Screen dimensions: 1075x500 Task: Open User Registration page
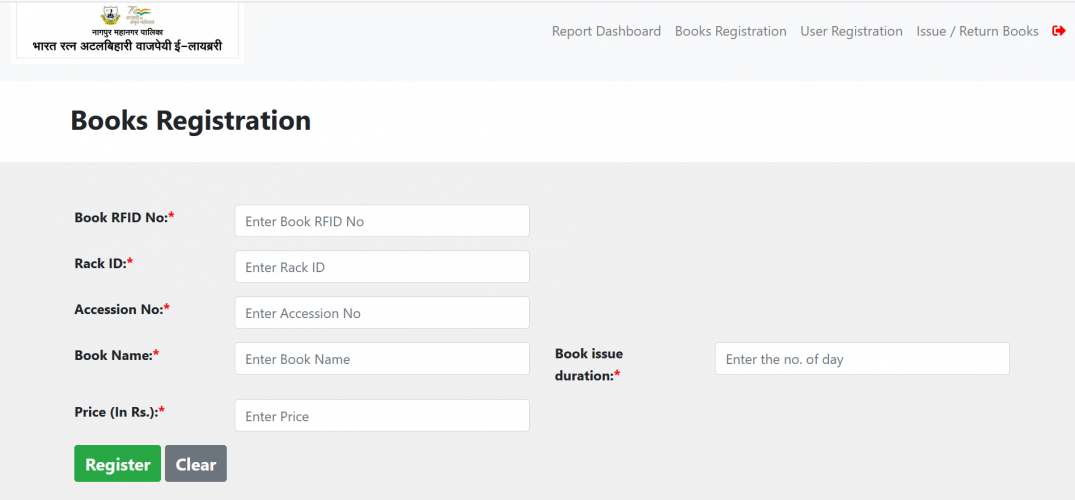pos(851,31)
